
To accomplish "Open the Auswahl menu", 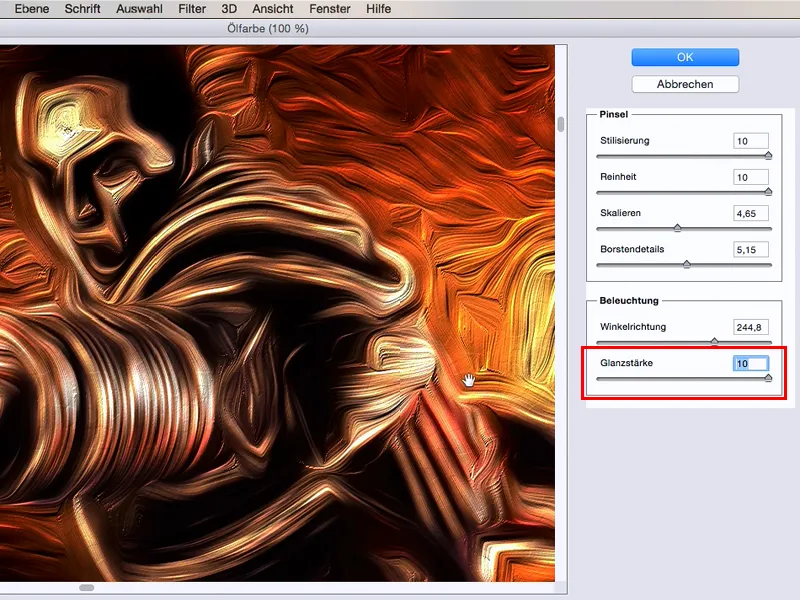I will point(140,9).
